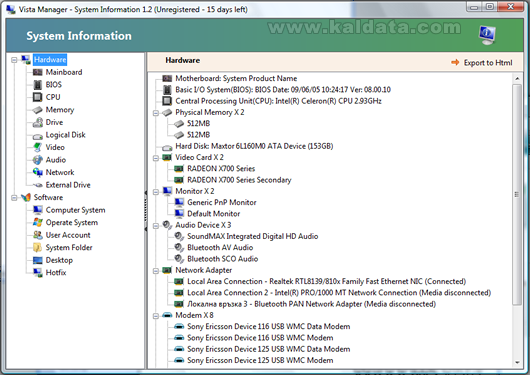This screenshot has height=375, width=530.
Task: Select Sony Ericsson Device 125 USB WMC Modem
Action: click(x=260, y=360)
